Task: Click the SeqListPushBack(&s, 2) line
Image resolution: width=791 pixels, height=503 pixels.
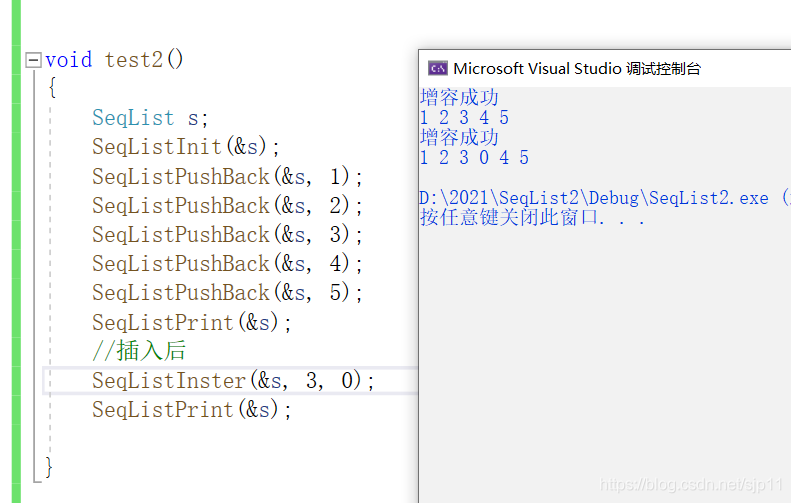Action: (227, 206)
